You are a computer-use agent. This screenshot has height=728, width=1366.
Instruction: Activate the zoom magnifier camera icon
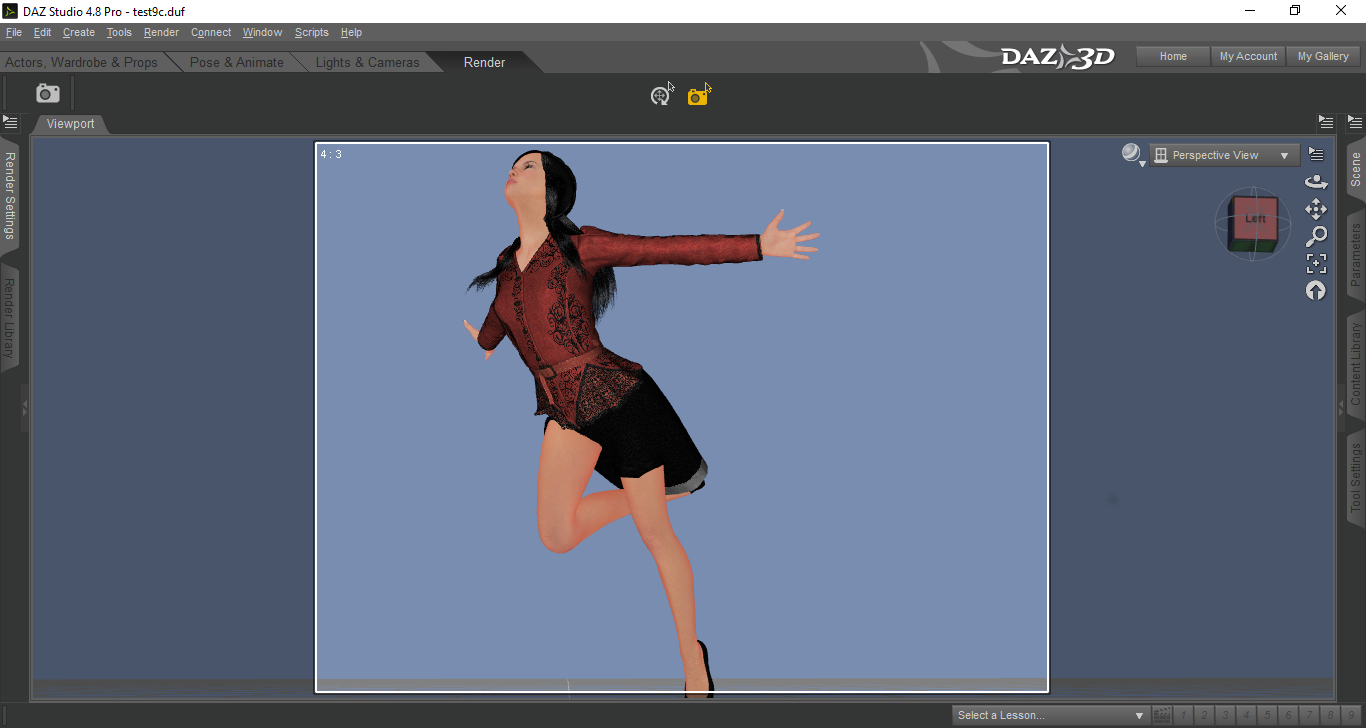(x=1316, y=236)
